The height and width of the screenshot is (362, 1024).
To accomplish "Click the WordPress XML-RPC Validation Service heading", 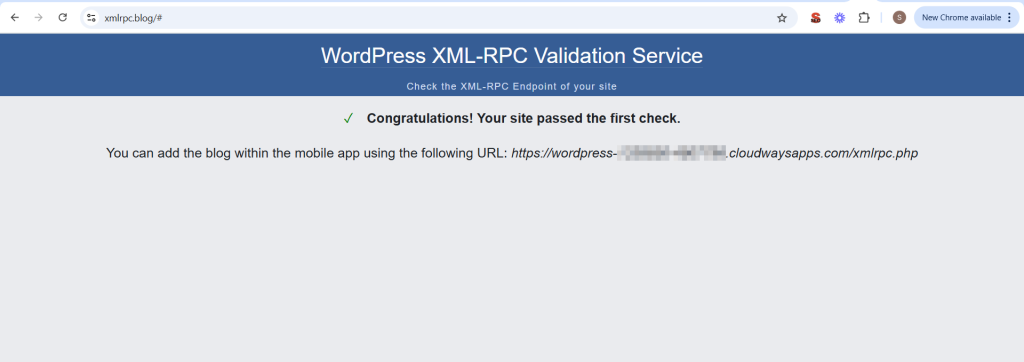I will (x=511, y=56).
